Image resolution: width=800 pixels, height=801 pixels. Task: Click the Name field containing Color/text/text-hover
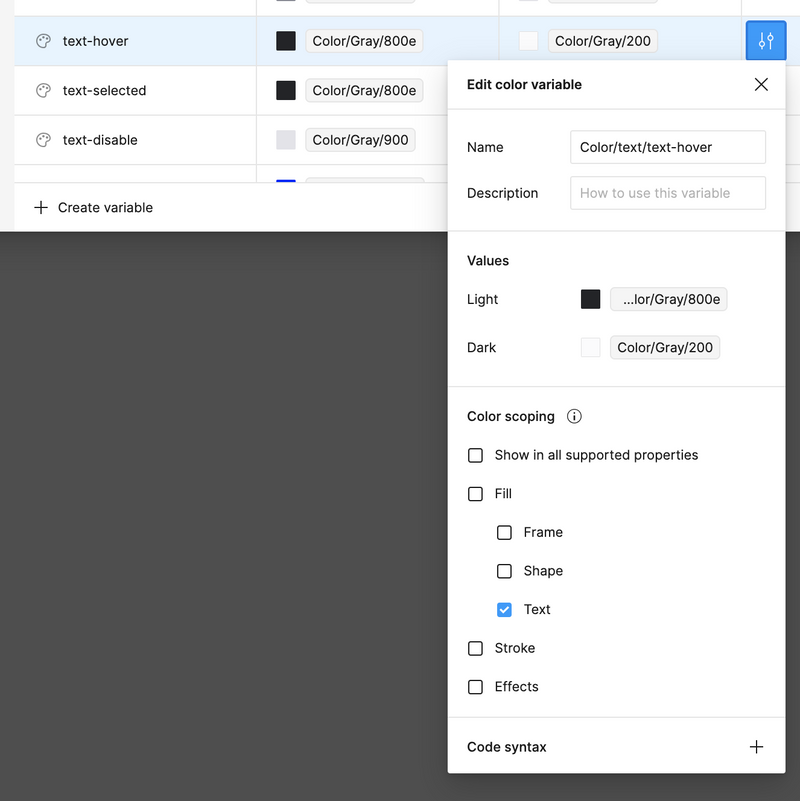(x=668, y=147)
